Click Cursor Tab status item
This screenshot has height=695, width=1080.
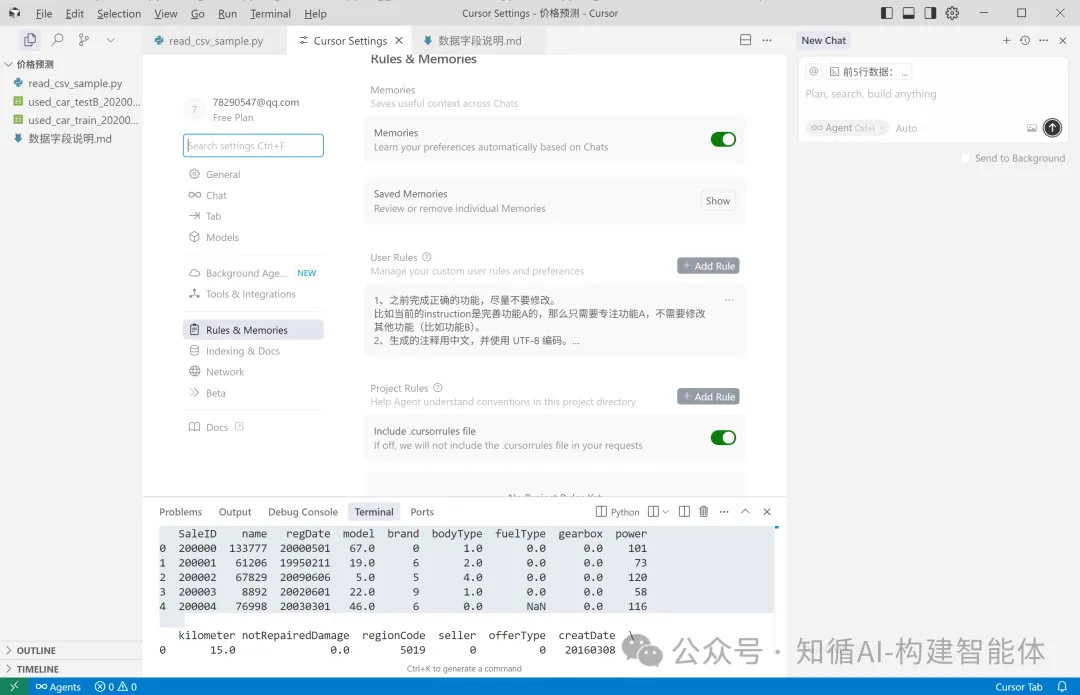pos(1018,687)
